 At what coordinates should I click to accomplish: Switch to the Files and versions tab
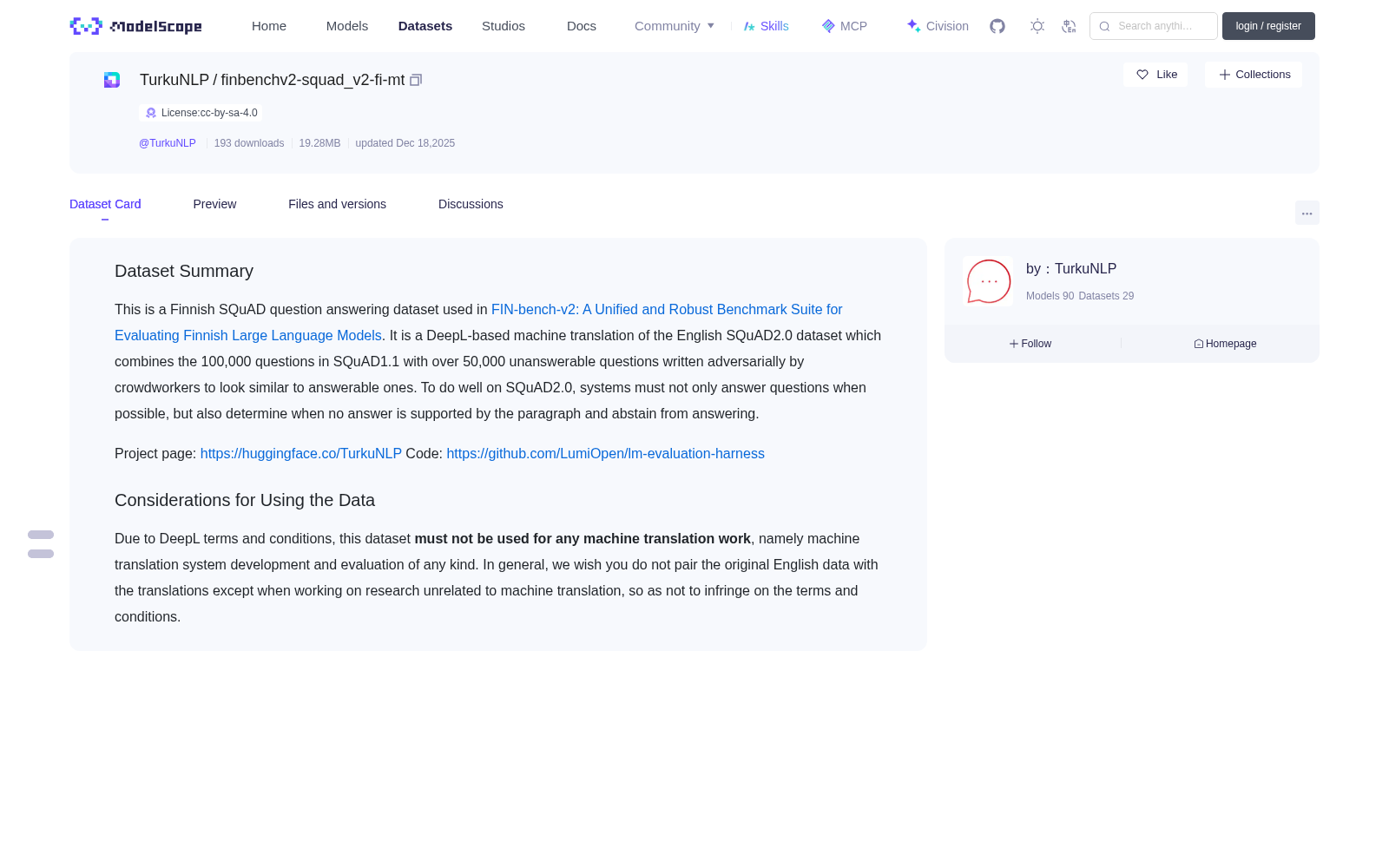[x=337, y=204]
